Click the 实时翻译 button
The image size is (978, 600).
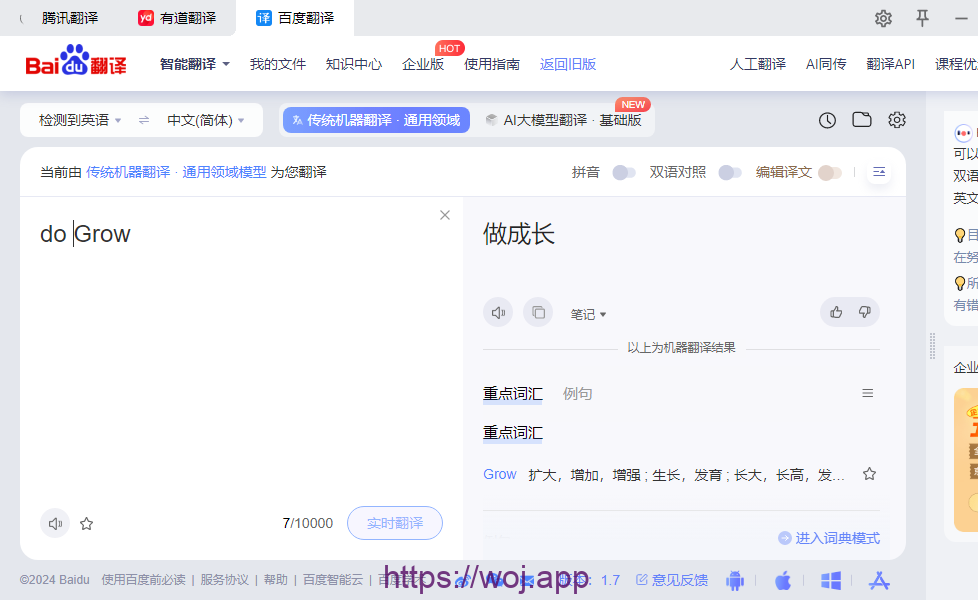point(395,523)
